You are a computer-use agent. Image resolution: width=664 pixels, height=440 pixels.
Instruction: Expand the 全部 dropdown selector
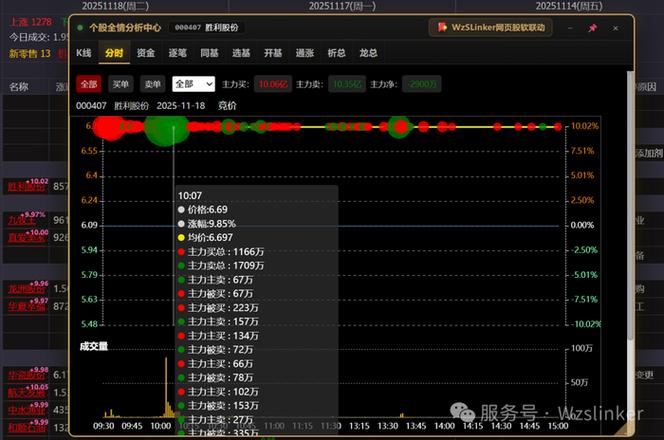(x=194, y=84)
